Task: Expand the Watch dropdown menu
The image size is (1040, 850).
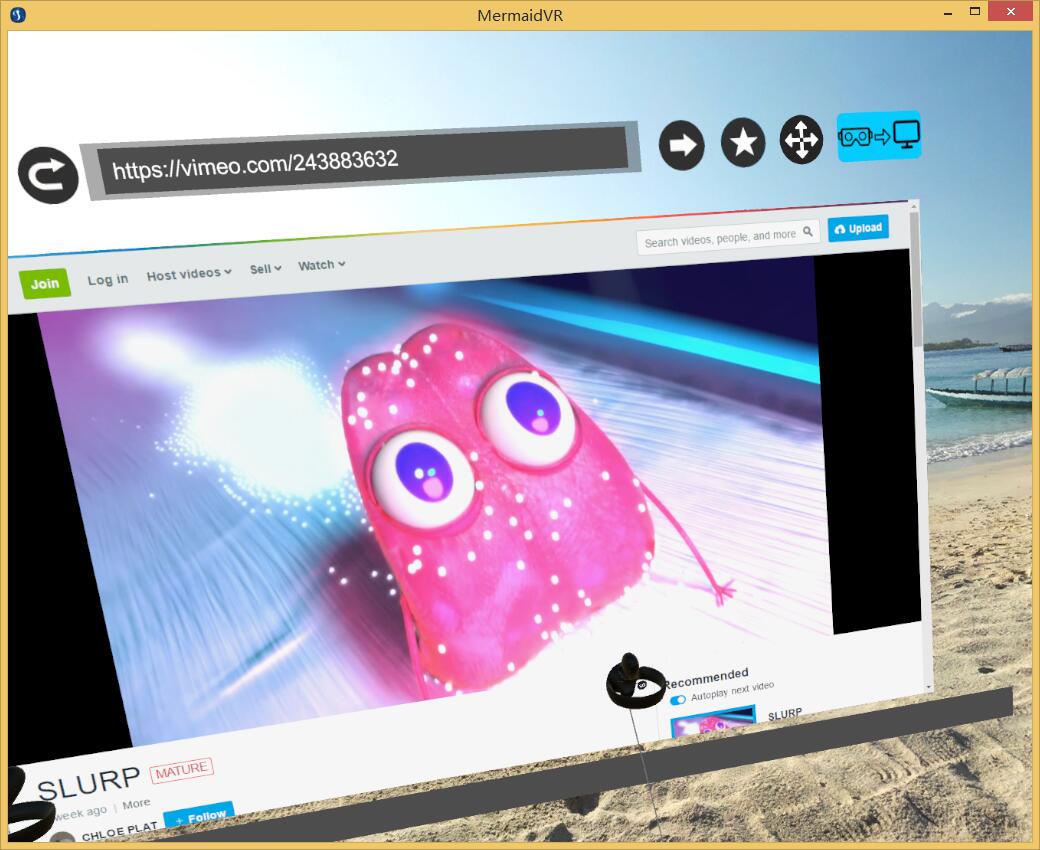Action: [x=322, y=265]
